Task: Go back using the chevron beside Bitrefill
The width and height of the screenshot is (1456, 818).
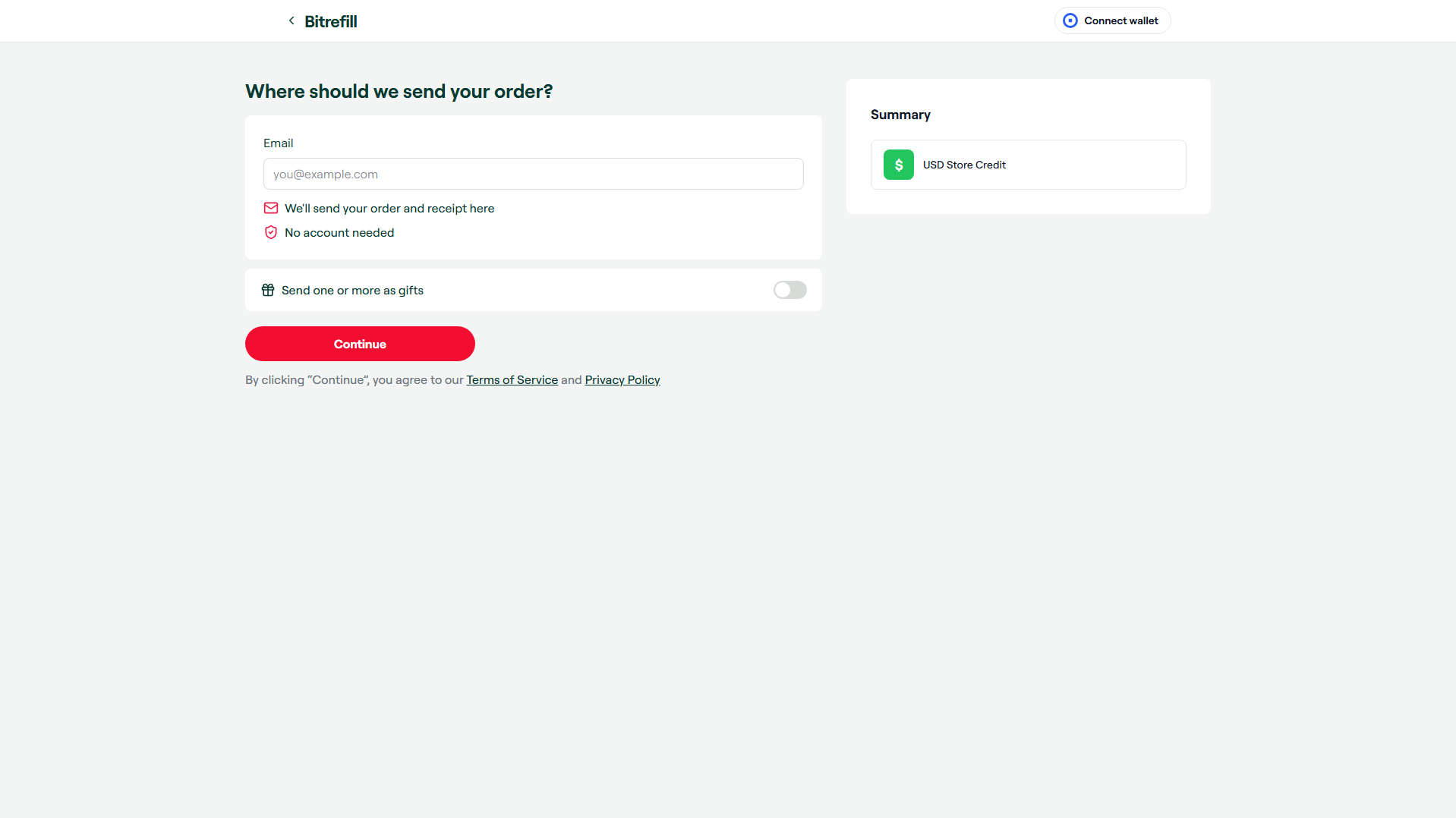Action: coord(292,21)
